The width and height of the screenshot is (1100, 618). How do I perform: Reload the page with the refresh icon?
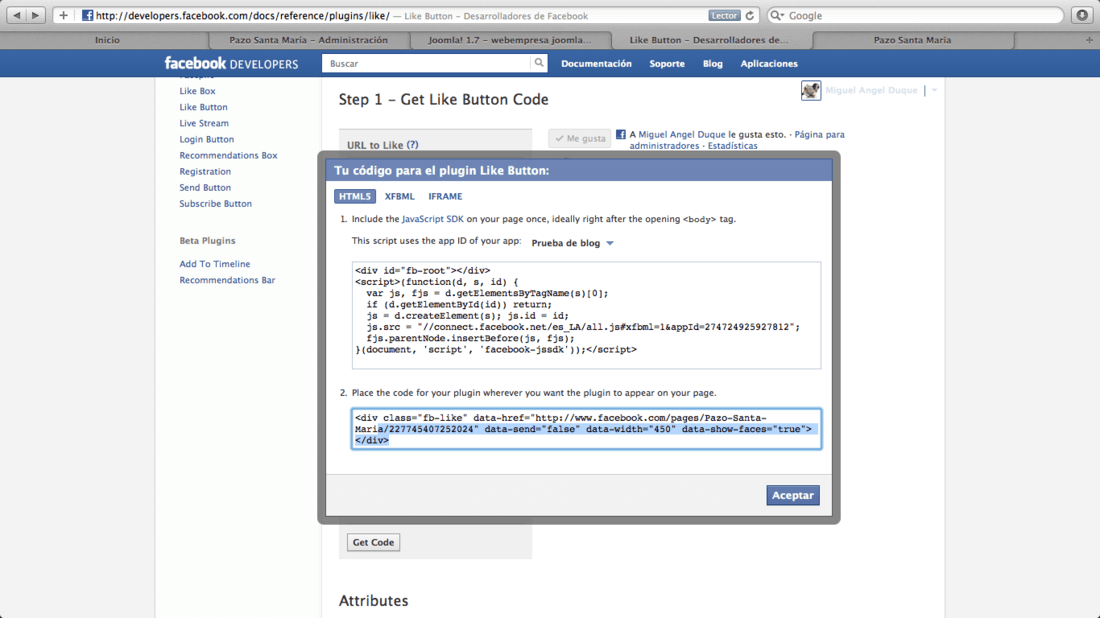coord(749,15)
